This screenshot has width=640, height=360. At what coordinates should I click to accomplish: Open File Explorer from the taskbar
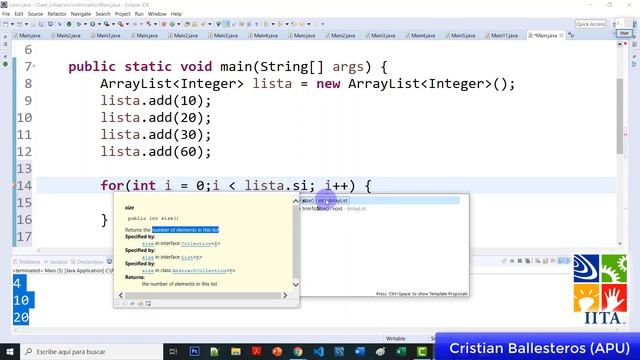(236, 351)
